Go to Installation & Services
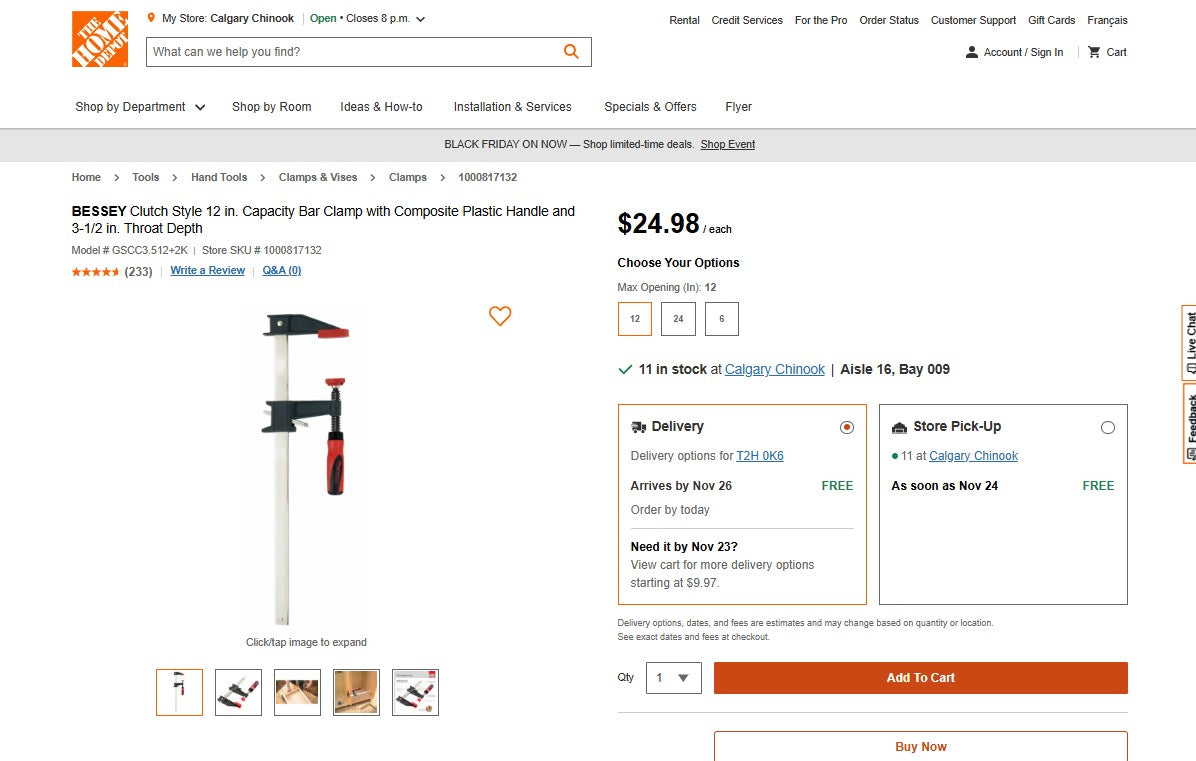 point(512,107)
